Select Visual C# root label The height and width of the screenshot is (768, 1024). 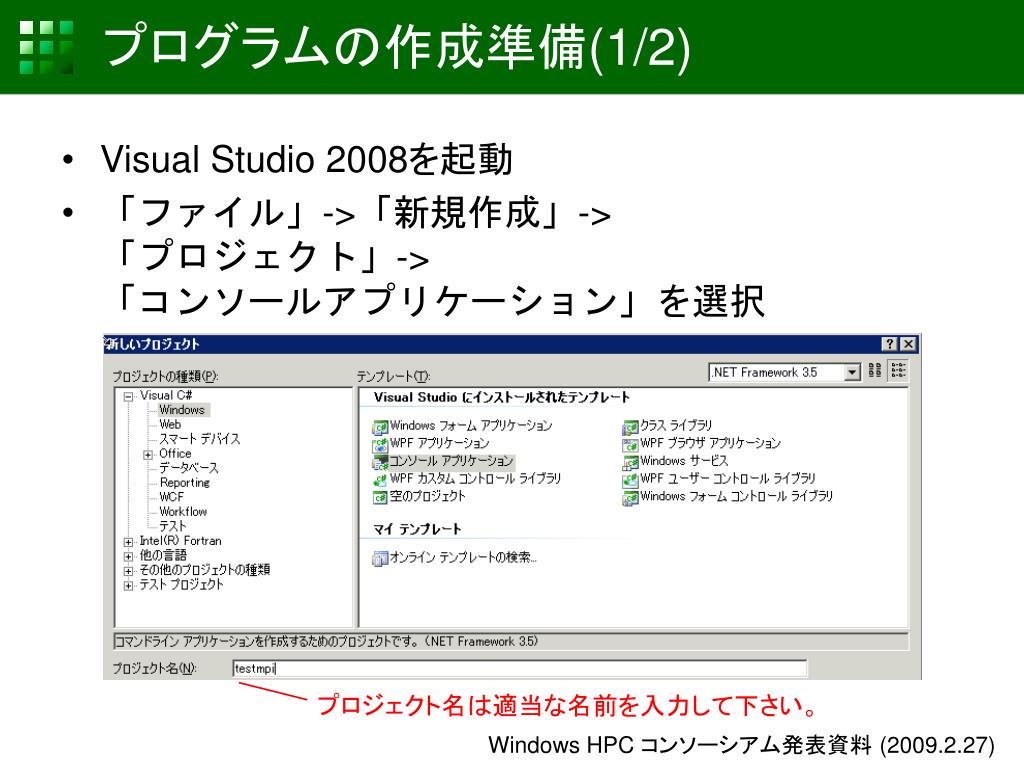click(166, 396)
